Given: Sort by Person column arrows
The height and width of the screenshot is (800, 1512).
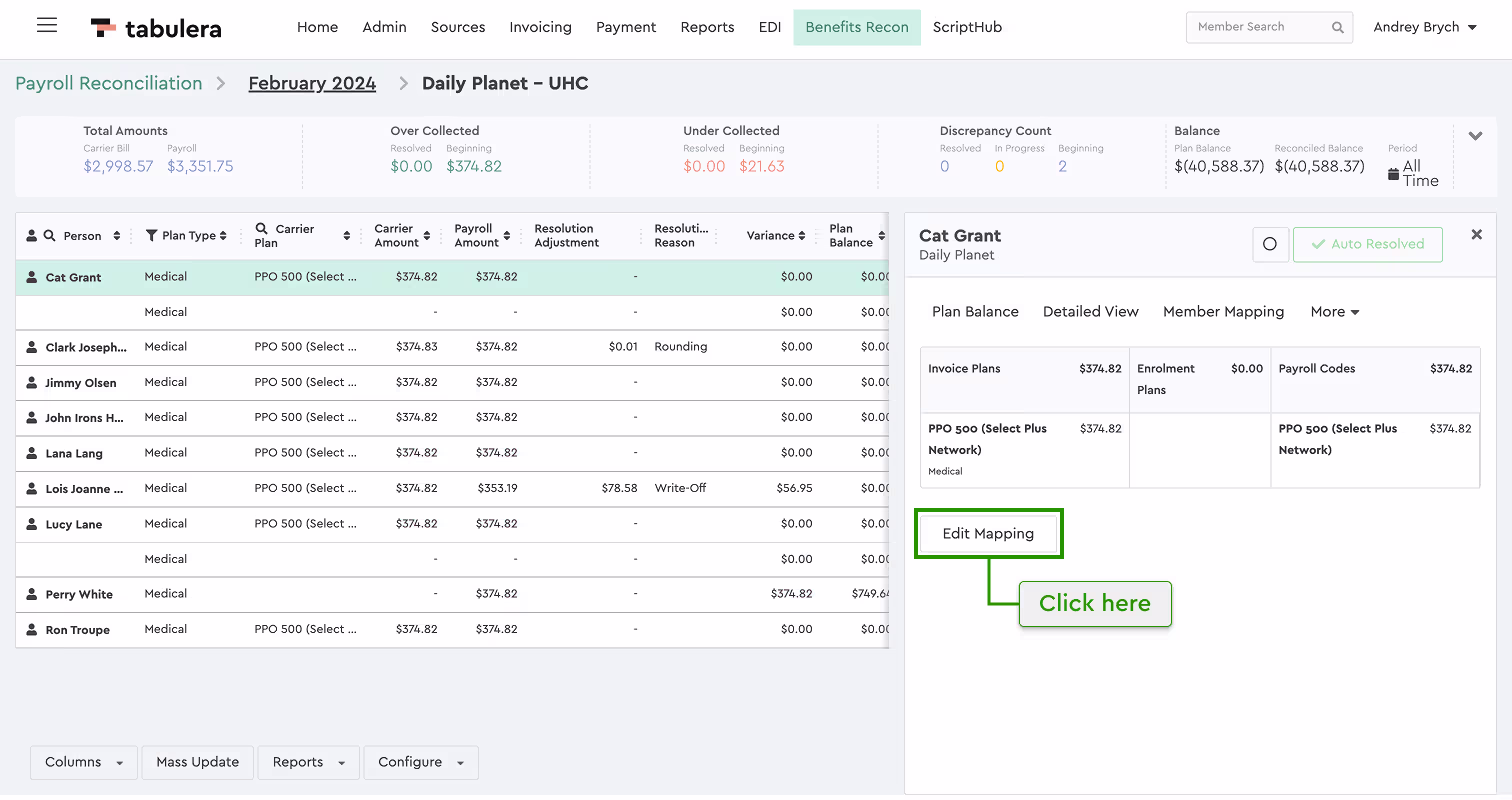Looking at the screenshot, I should [x=116, y=236].
